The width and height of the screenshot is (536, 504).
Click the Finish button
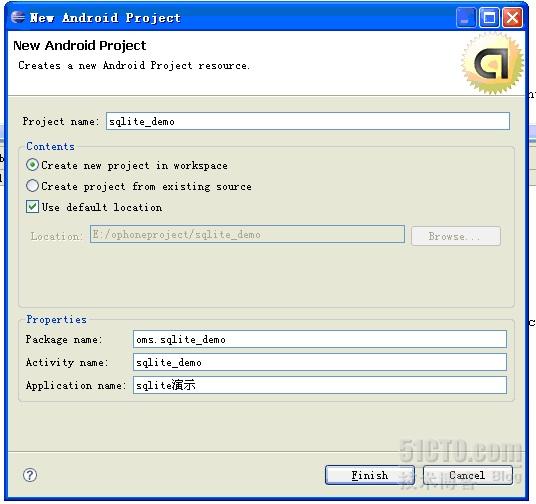coord(370,475)
